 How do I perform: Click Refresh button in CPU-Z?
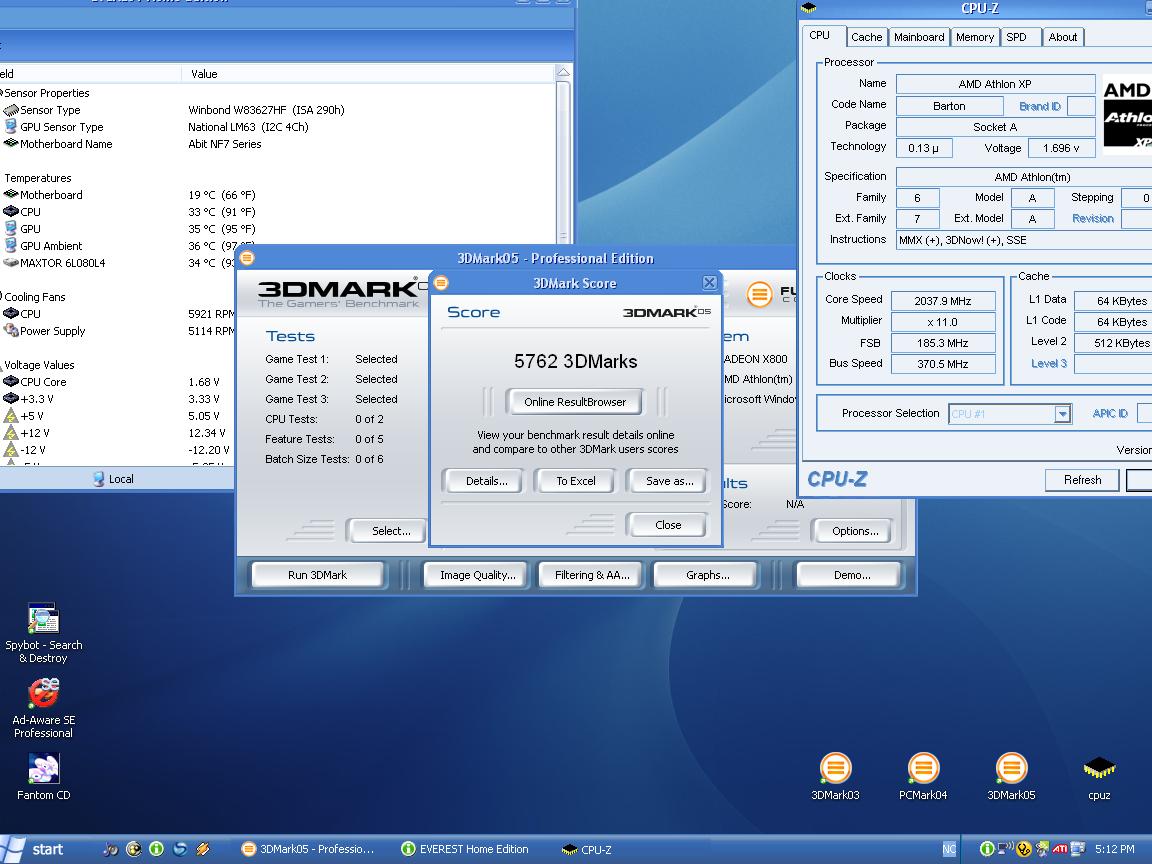[1082, 480]
